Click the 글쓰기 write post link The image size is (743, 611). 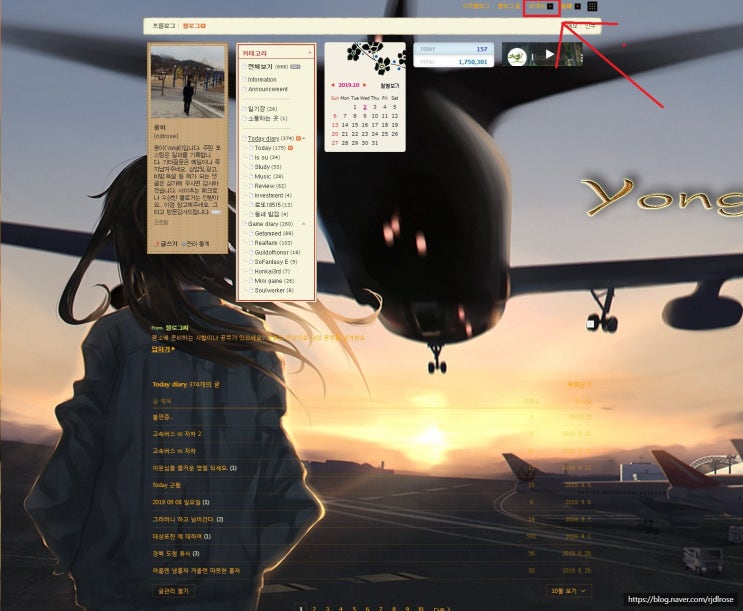click(169, 244)
